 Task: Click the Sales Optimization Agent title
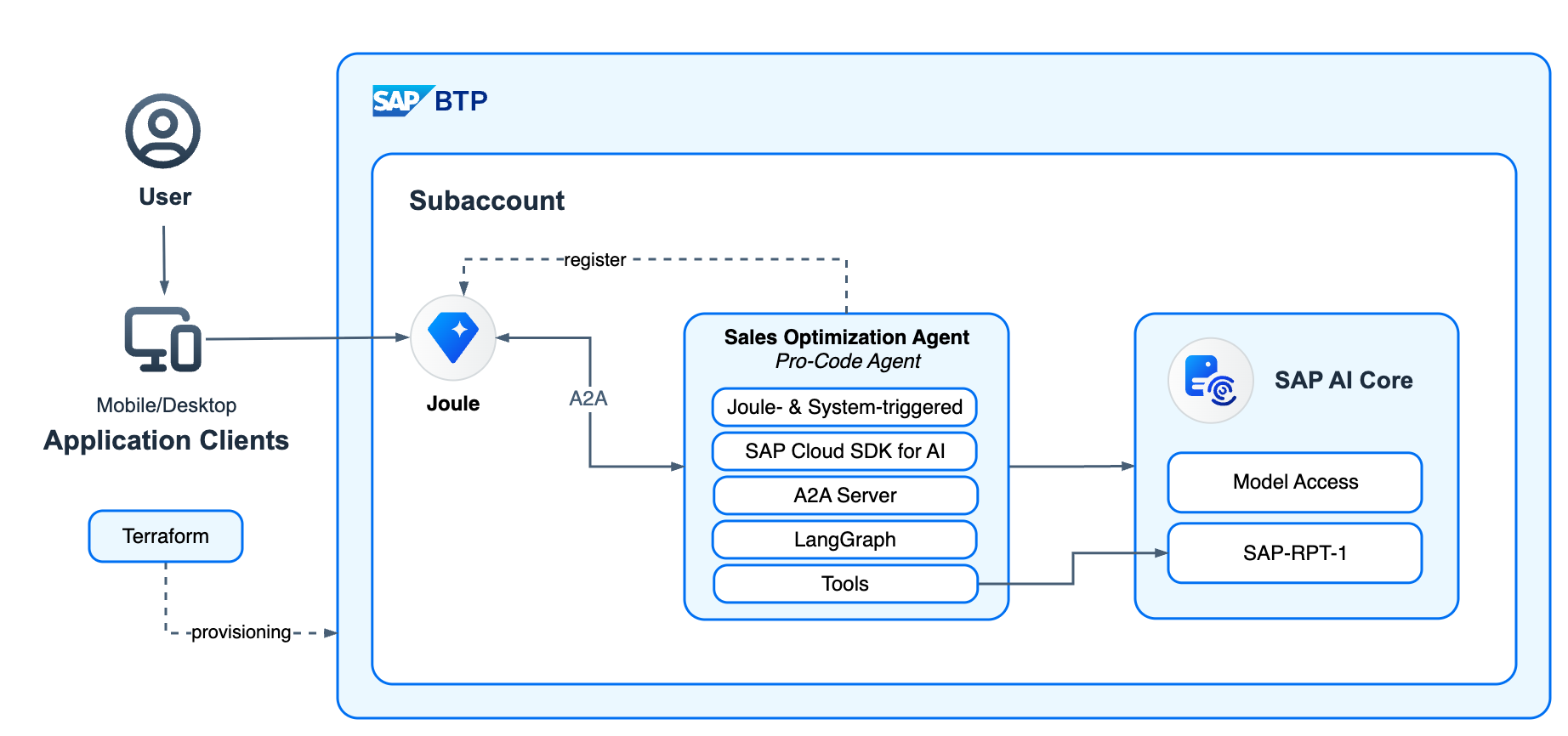pos(846,337)
